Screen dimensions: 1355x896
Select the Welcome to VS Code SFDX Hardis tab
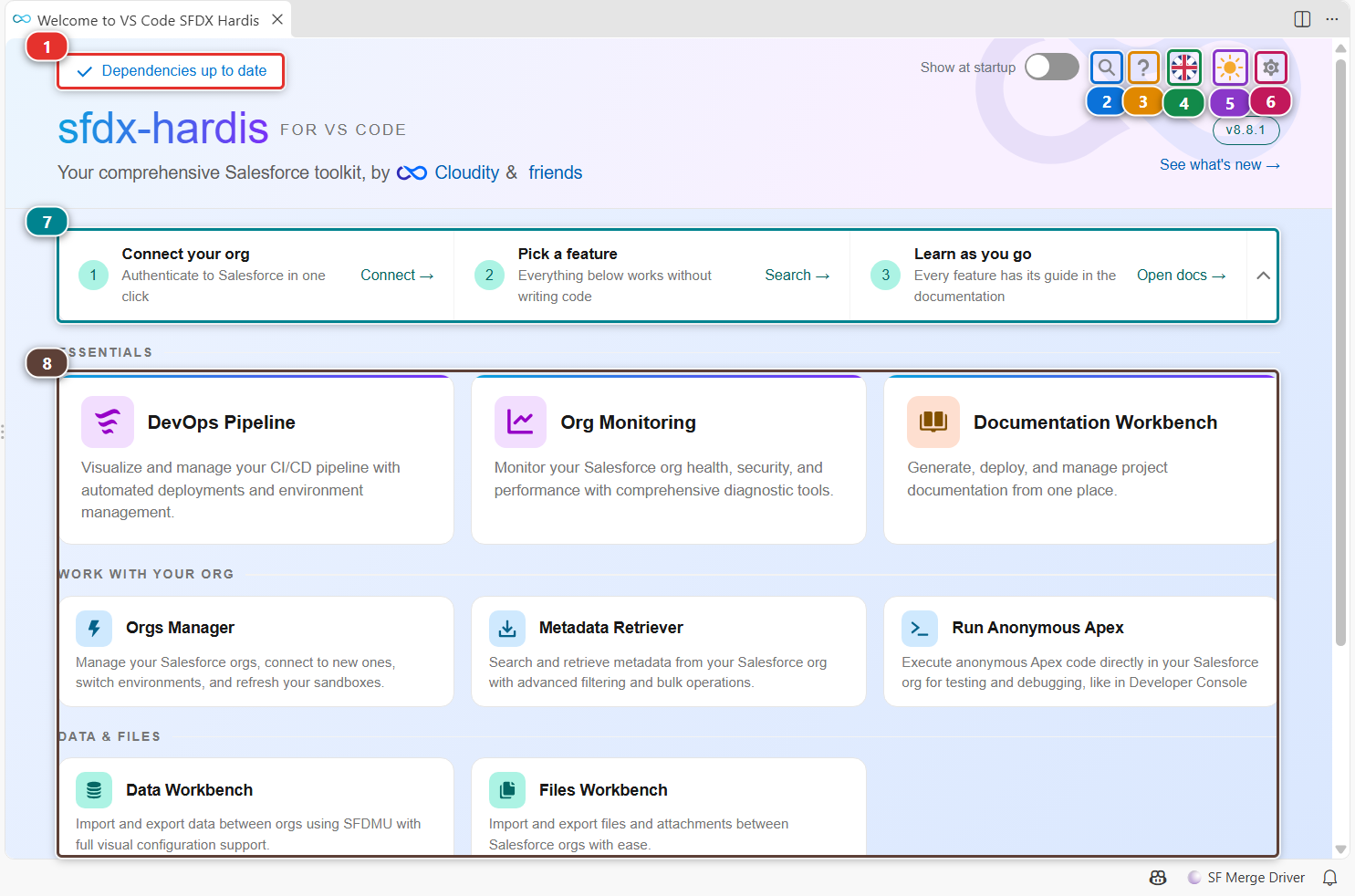(148, 19)
